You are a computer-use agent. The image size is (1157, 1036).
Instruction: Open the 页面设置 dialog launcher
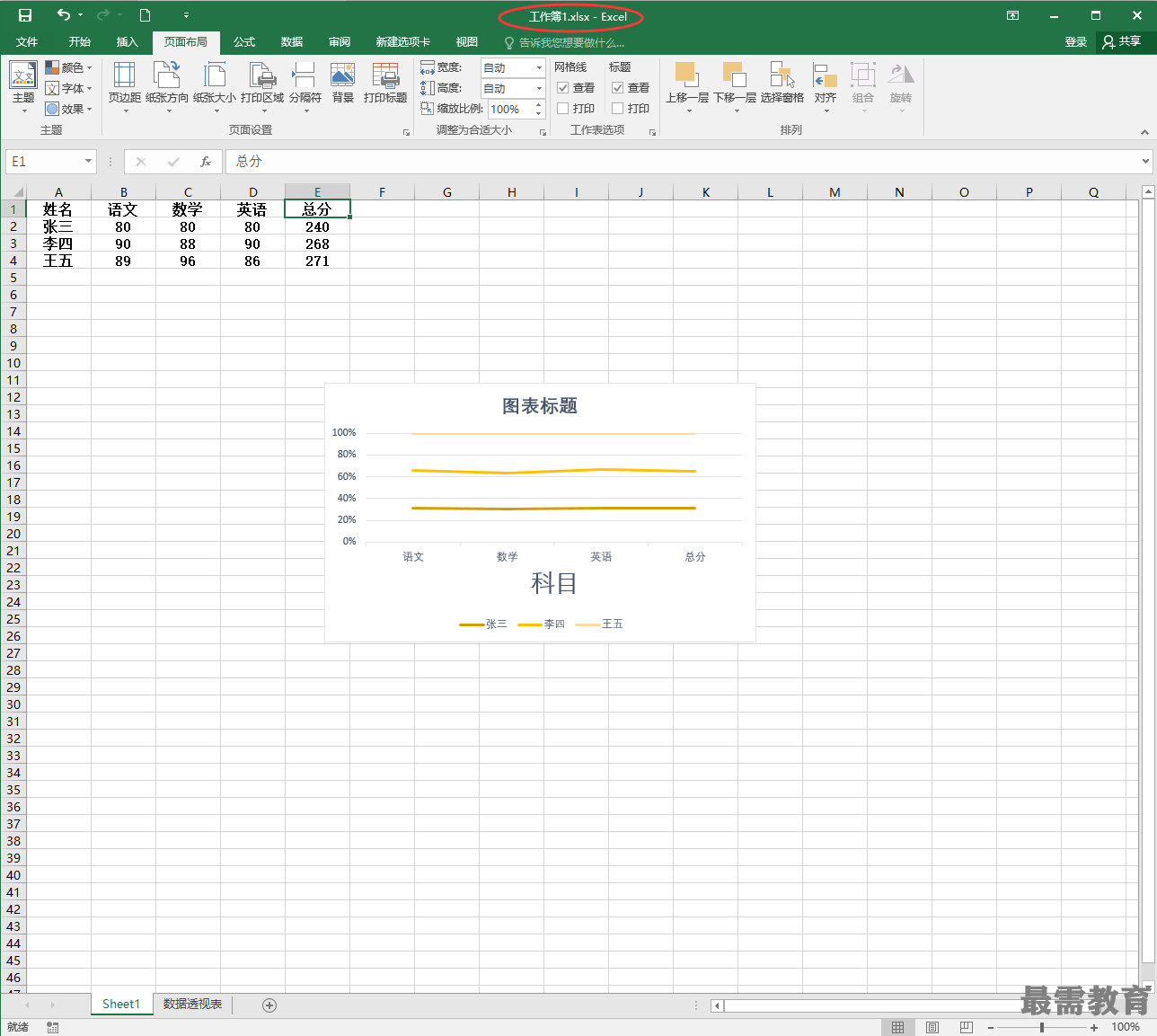coord(406,132)
